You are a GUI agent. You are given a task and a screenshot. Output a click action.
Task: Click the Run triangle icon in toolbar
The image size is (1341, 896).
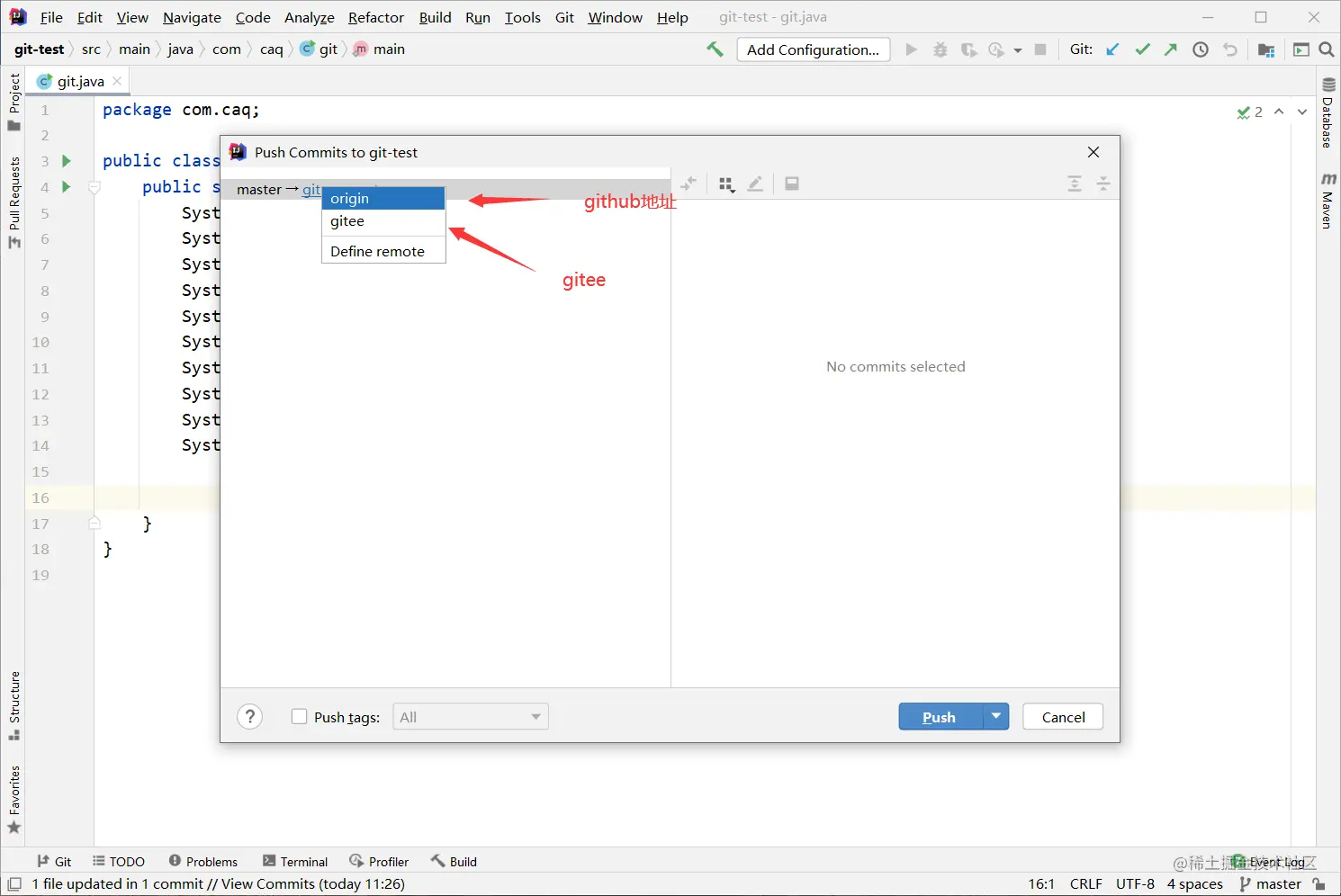pos(911,49)
